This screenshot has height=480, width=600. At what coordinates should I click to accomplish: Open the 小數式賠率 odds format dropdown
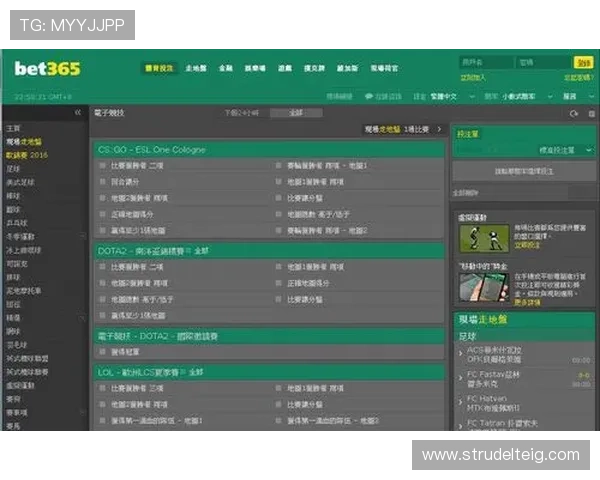point(527,96)
